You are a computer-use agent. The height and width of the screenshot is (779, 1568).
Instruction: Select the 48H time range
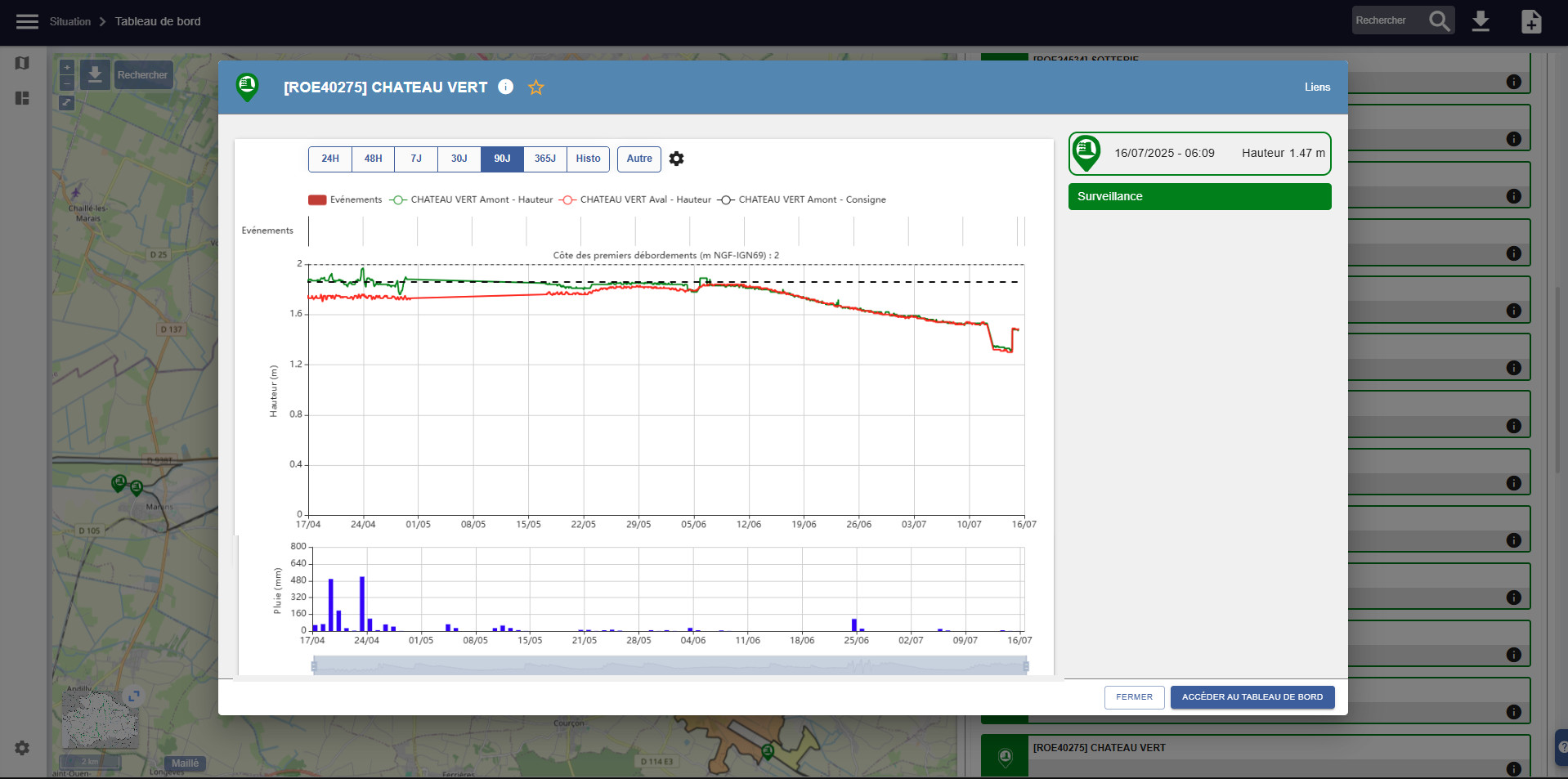pos(374,159)
